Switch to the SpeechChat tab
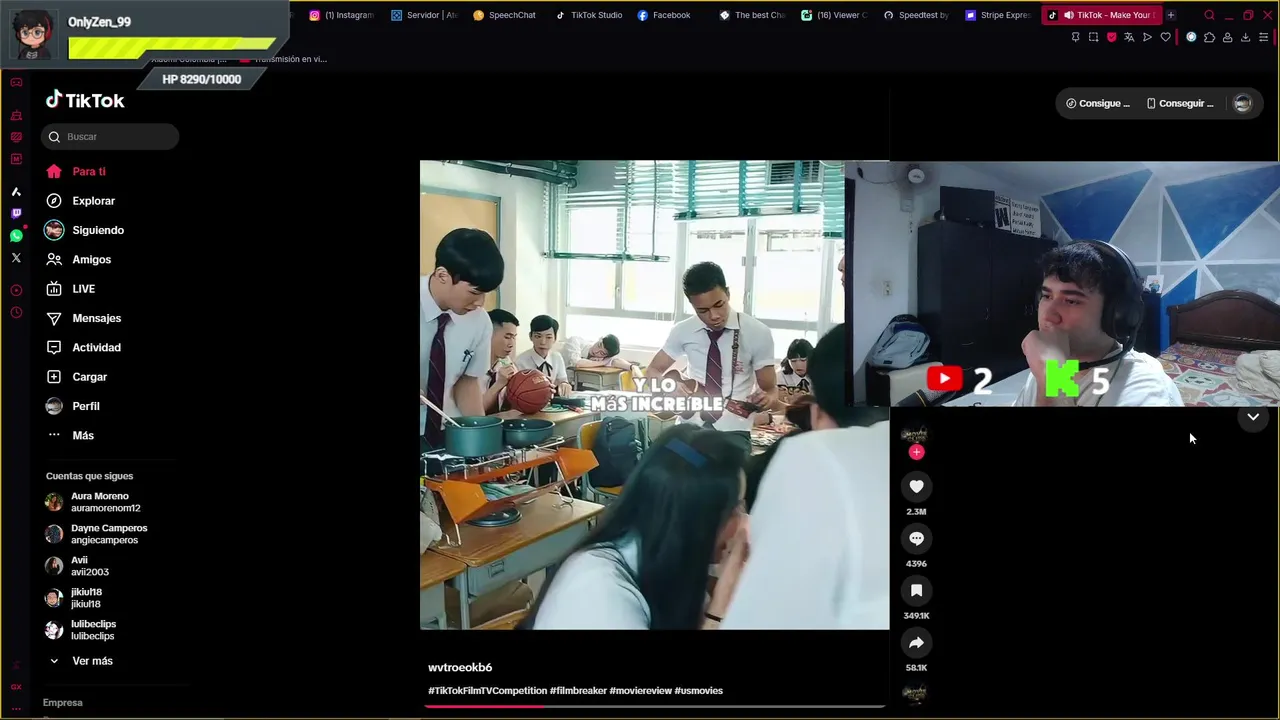This screenshot has width=1280, height=720. 505,15
